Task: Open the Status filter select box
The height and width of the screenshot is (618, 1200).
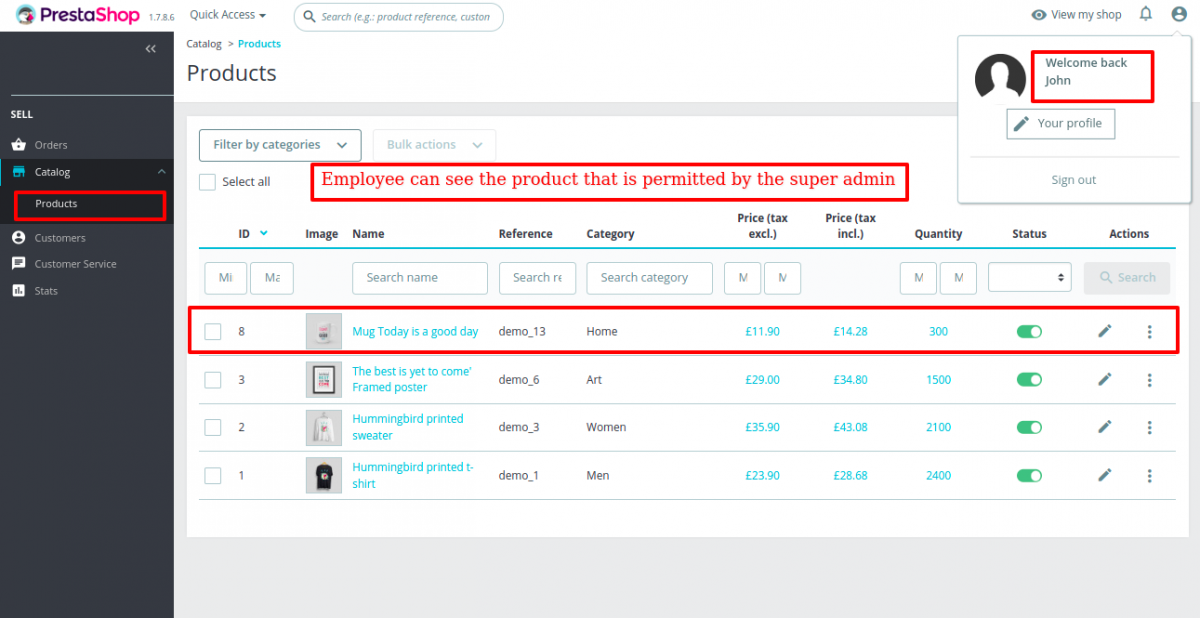Action: [x=1029, y=277]
